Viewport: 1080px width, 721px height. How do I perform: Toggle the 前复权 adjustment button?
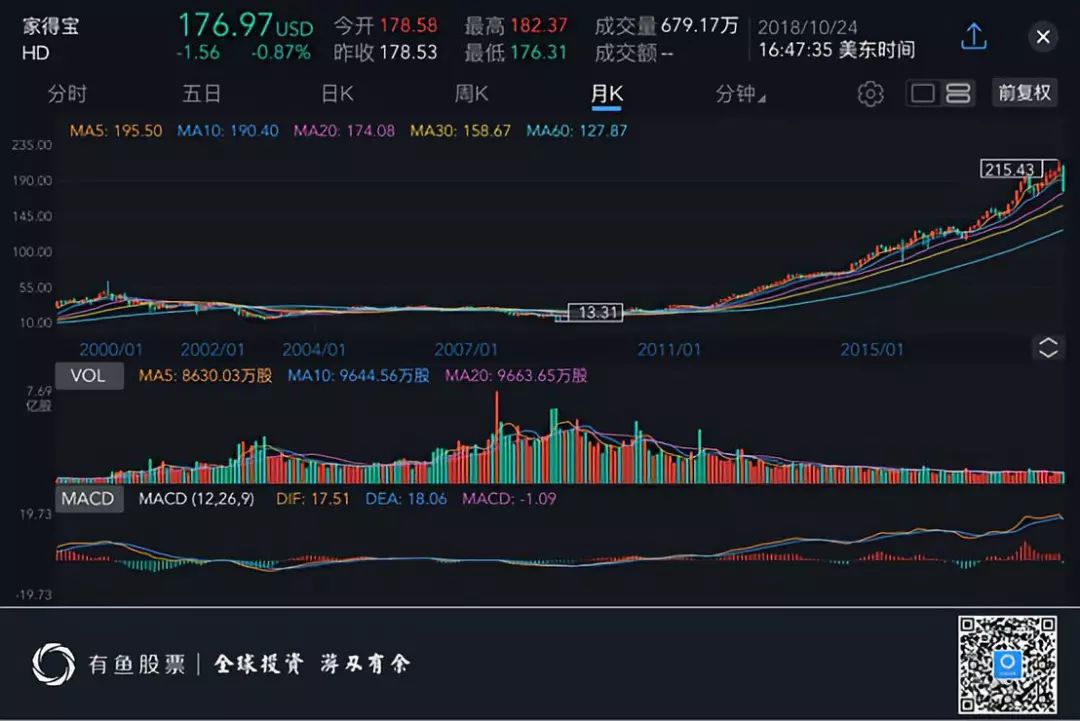(1025, 92)
